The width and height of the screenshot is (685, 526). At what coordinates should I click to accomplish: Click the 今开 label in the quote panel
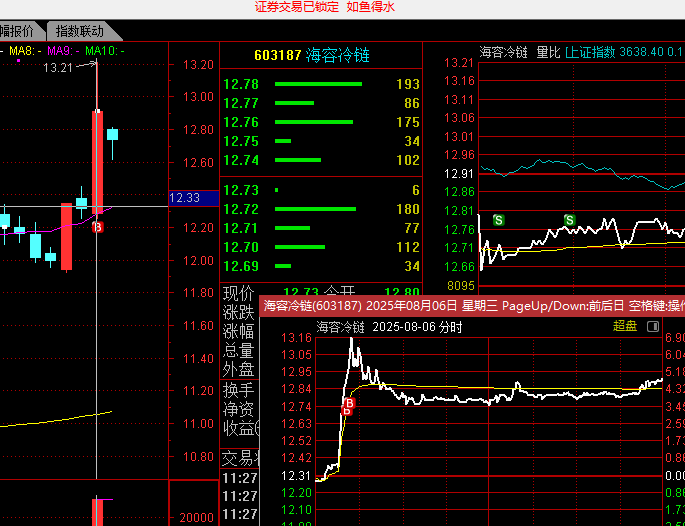point(340,293)
